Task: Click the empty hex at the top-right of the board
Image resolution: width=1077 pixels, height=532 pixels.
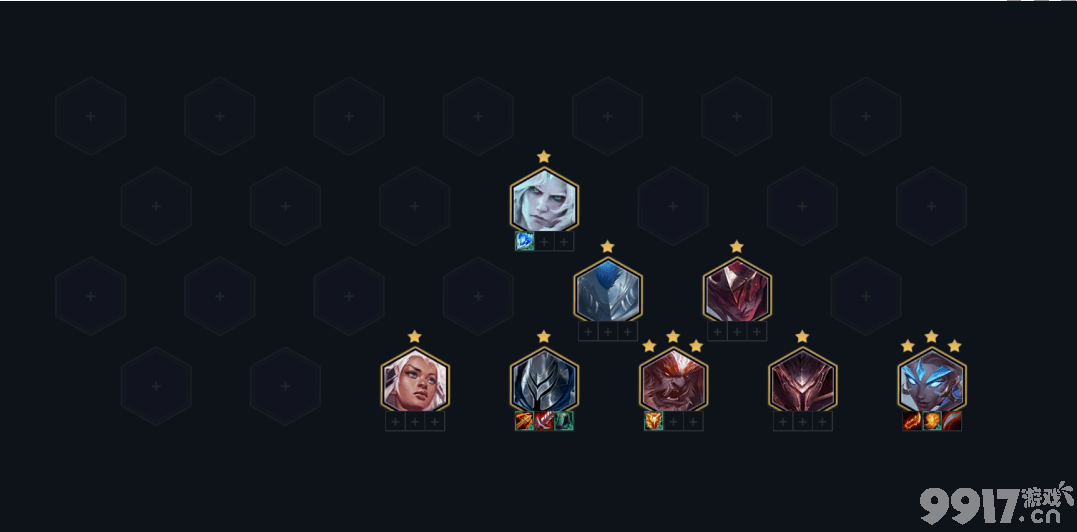Action: [866, 116]
